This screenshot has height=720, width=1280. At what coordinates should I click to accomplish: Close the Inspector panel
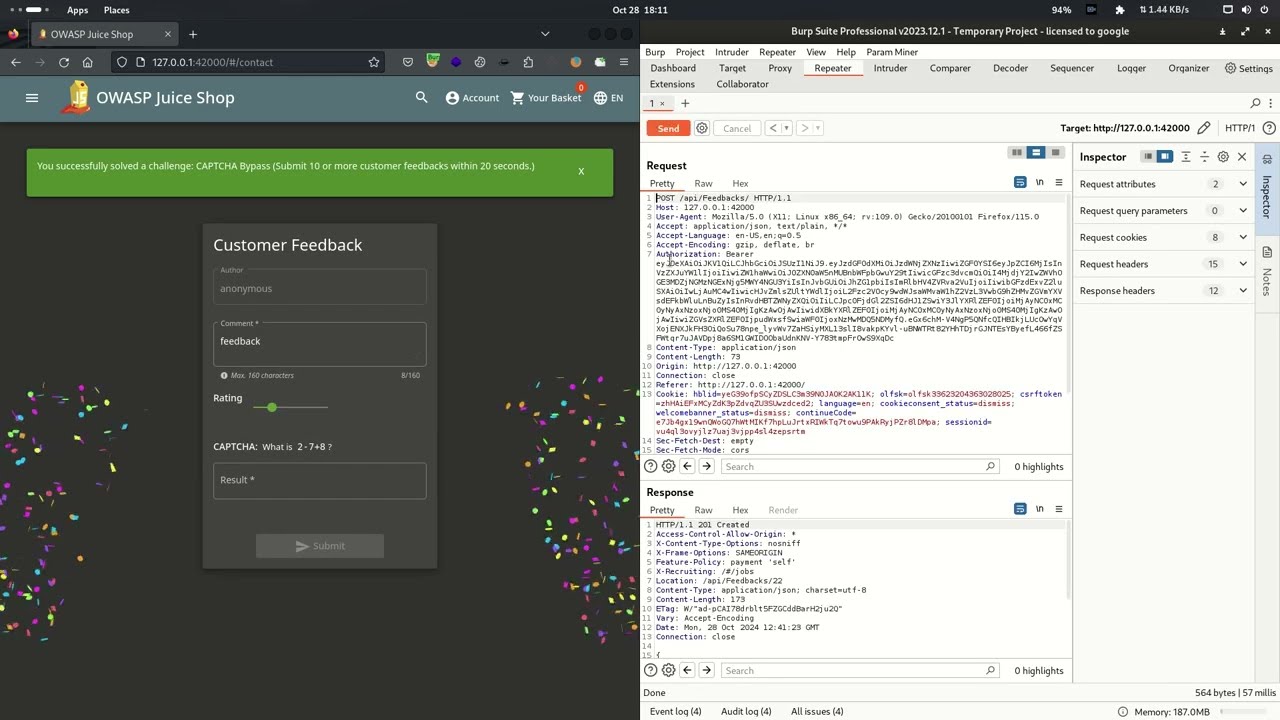[x=1242, y=157]
